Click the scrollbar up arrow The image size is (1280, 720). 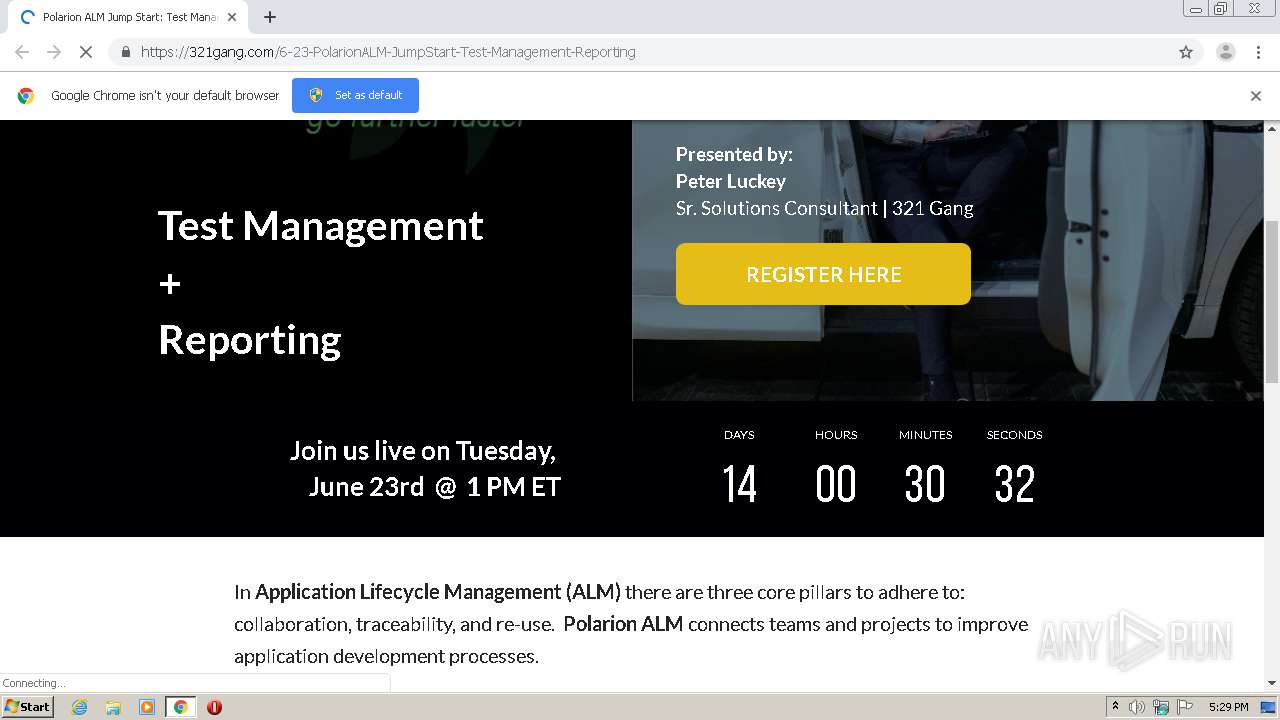[x=1272, y=128]
